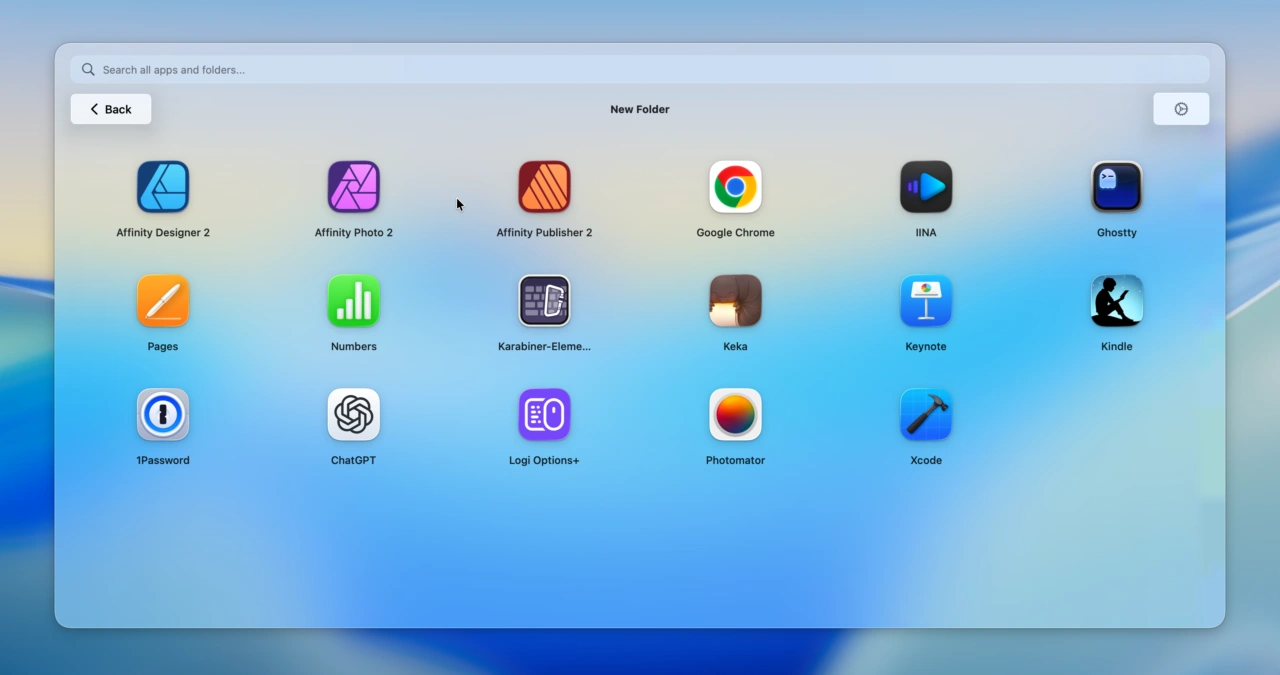
Task: Launch the Keka archiver
Action: [735, 301]
